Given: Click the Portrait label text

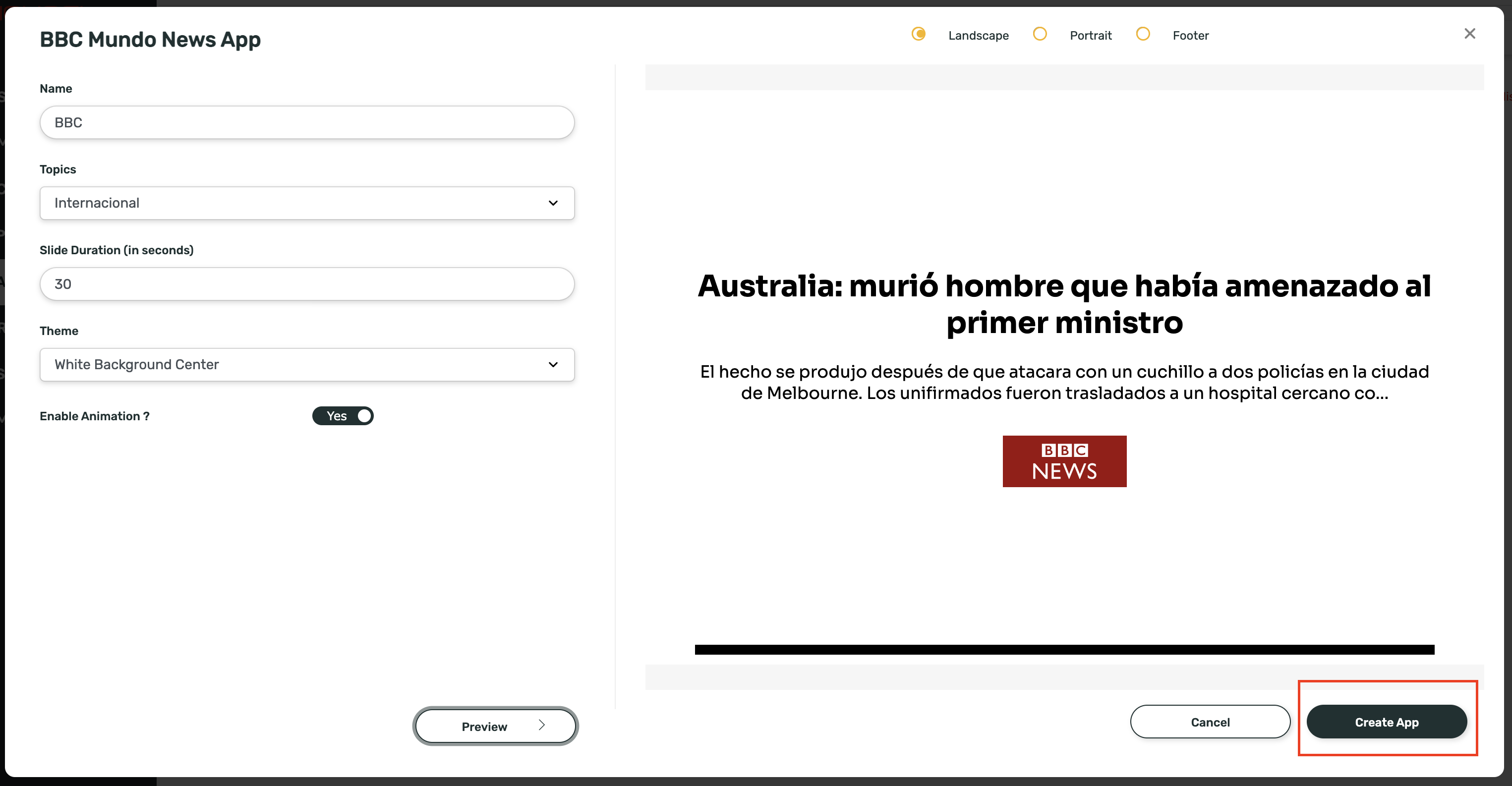Looking at the screenshot, I should click(1091, 35).
